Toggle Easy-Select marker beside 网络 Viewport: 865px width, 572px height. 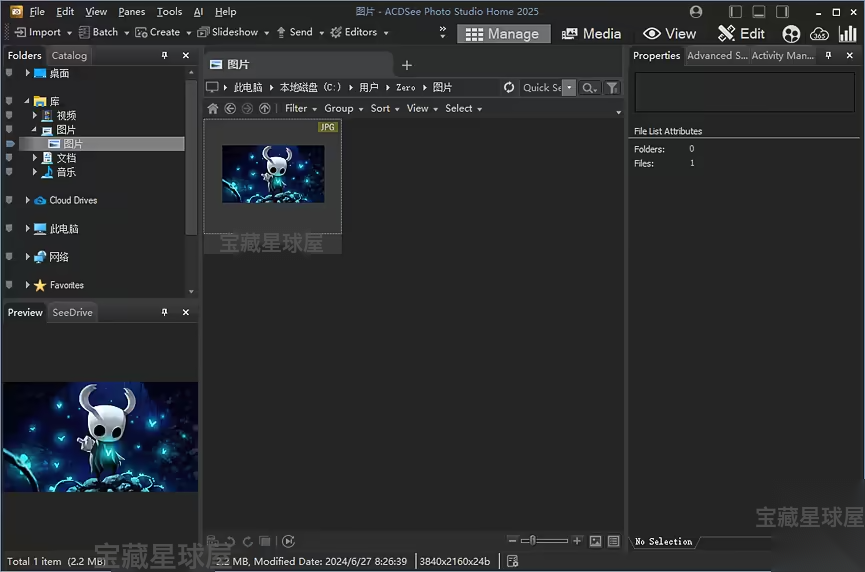click(9, 256)
